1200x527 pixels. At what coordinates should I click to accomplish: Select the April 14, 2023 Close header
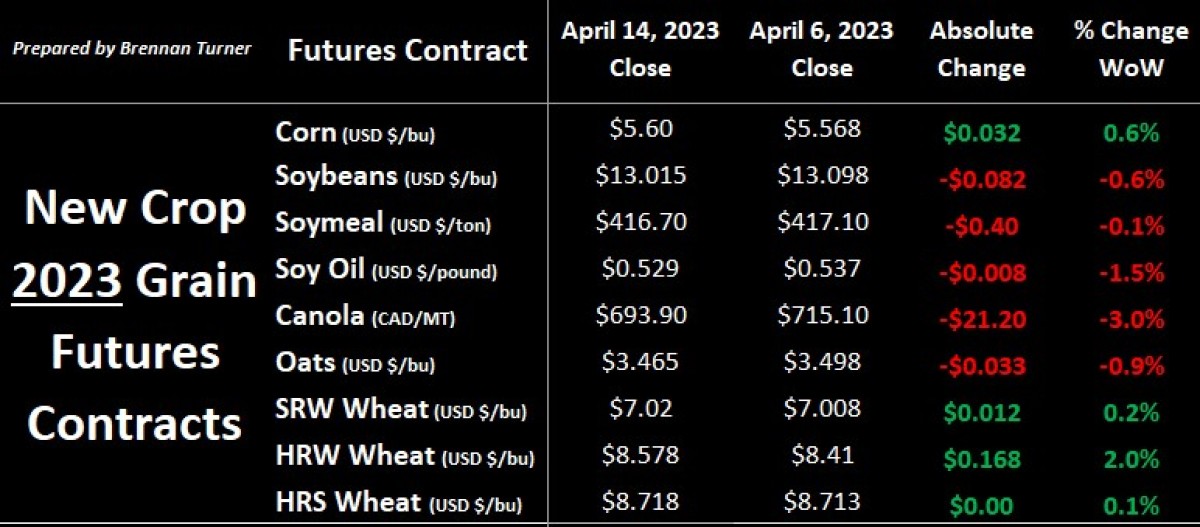(640, 49)
